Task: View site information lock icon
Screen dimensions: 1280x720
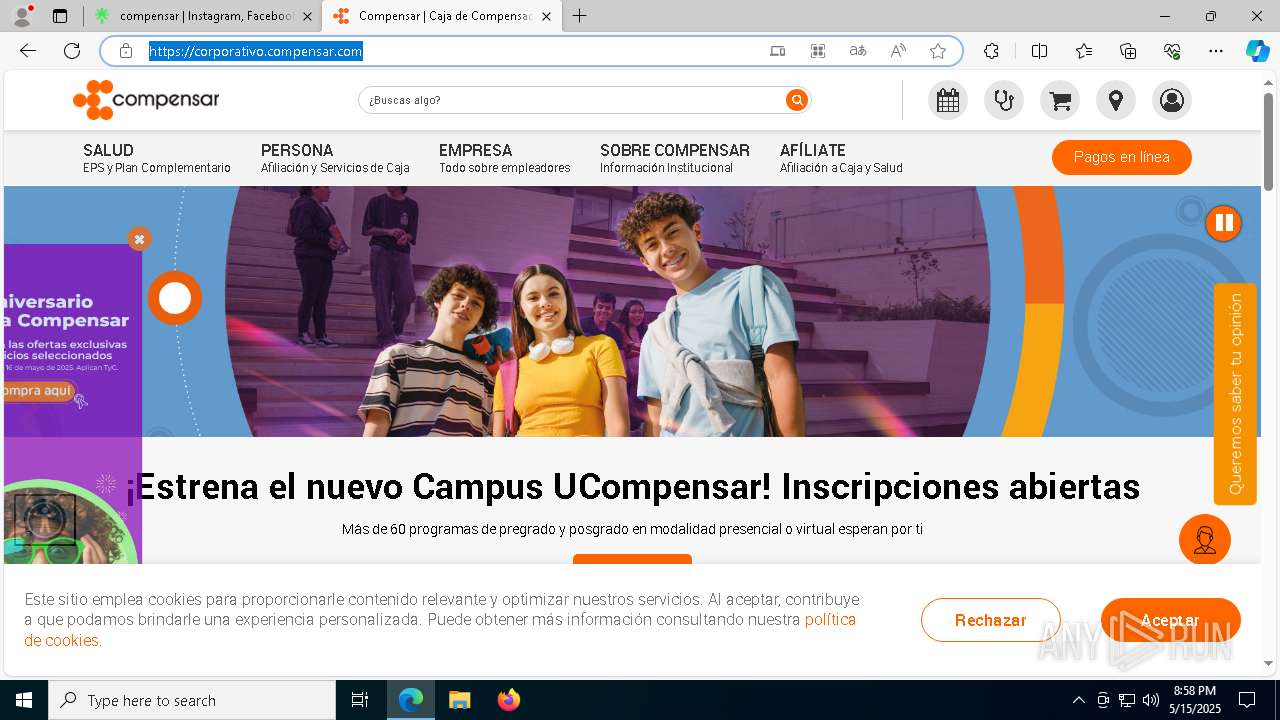Action: pyautogui.click(x=126, y=51)
